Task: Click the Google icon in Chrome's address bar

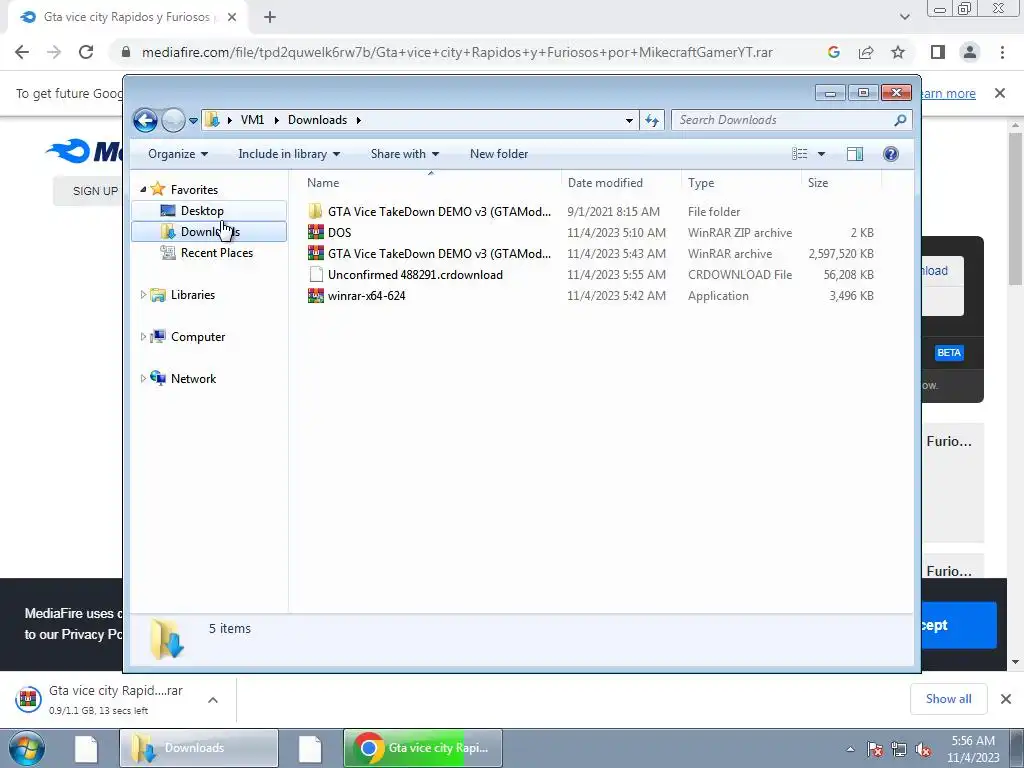Action: coord(833,52)
